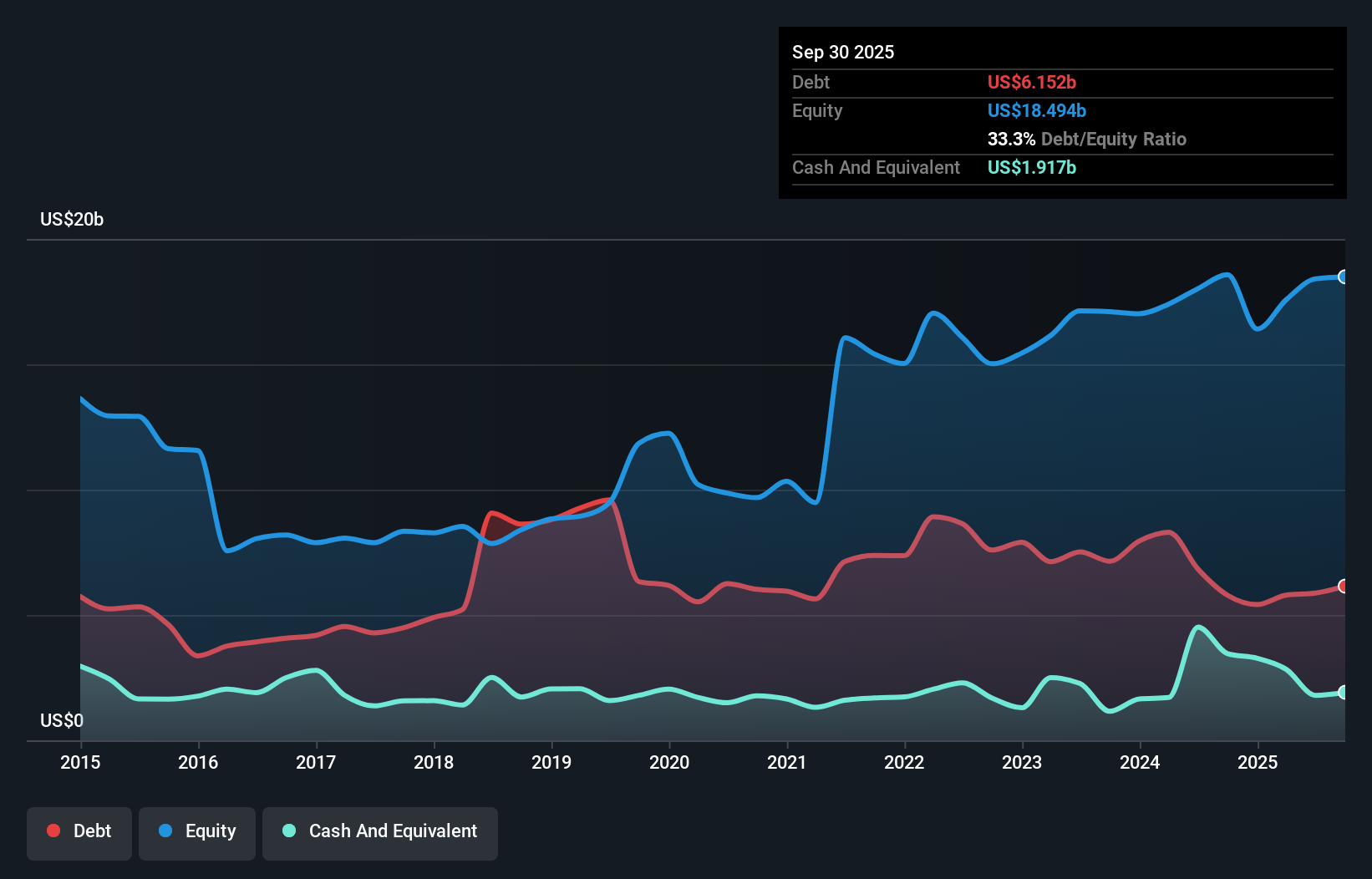
Task: Toggle the Cash And Equivalent series visibility
Action: [379, 831]
